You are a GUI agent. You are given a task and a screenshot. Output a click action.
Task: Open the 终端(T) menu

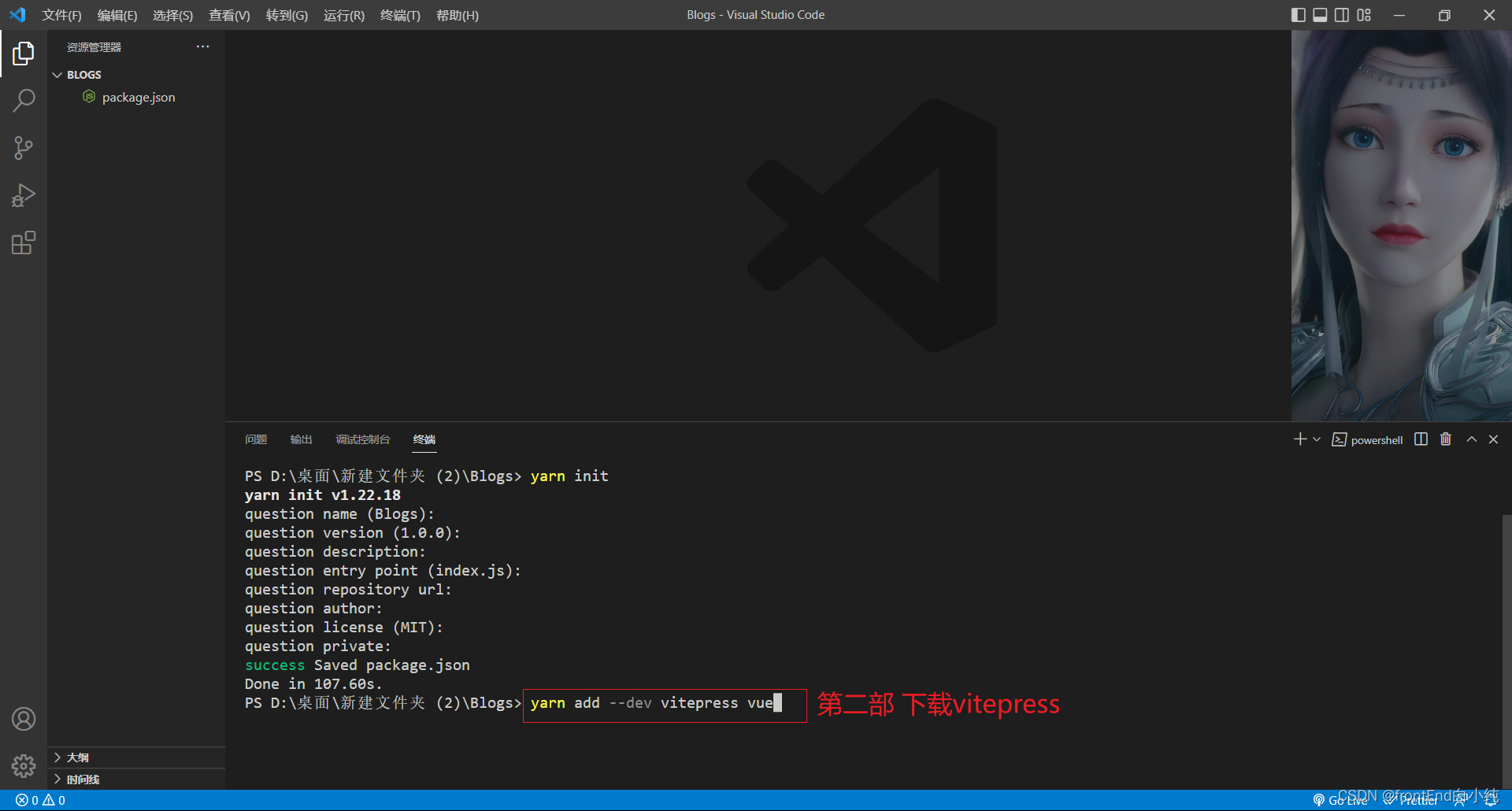400,15
